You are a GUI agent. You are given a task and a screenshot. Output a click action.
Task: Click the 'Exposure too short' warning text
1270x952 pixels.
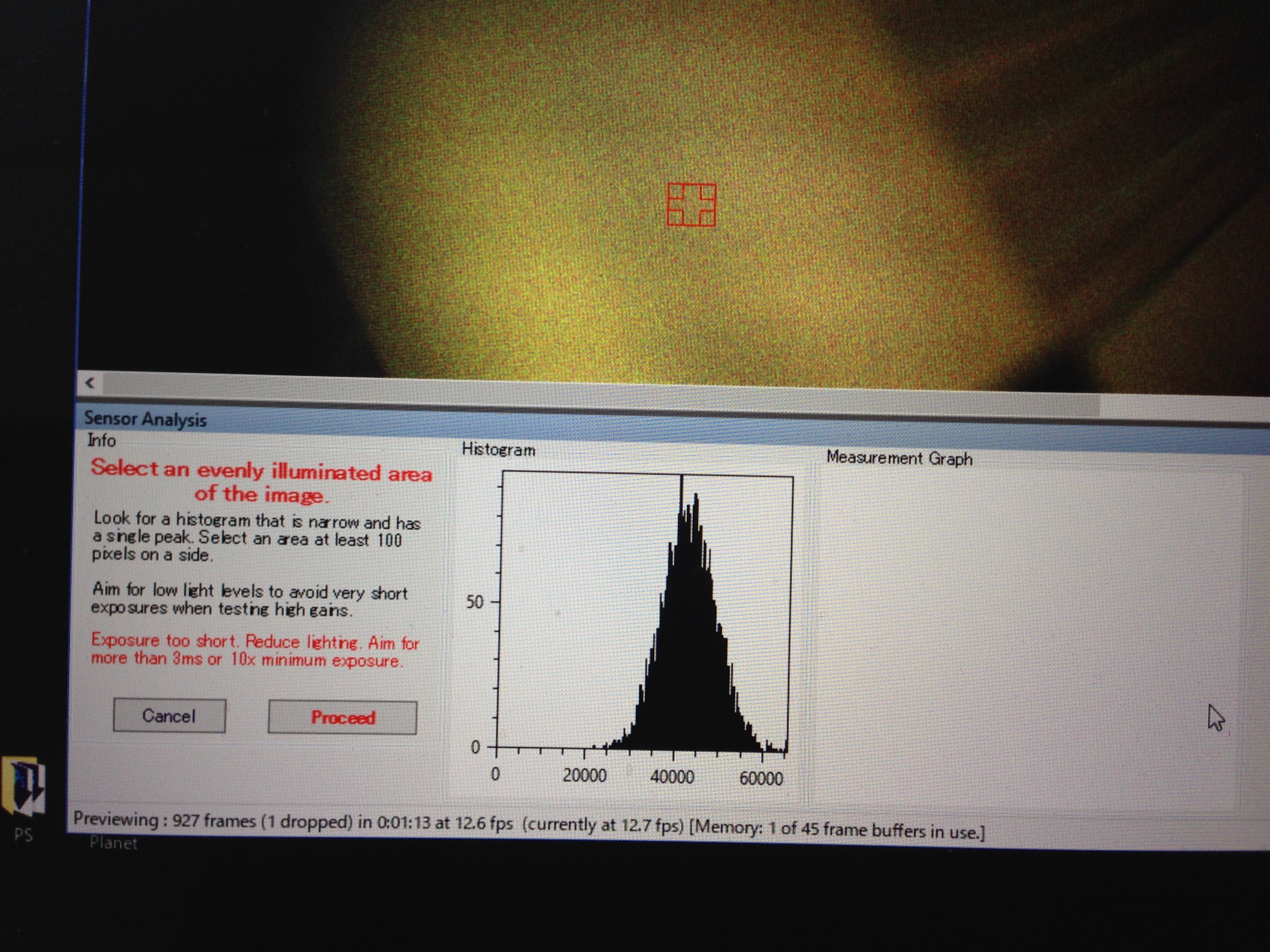[255, 650]
